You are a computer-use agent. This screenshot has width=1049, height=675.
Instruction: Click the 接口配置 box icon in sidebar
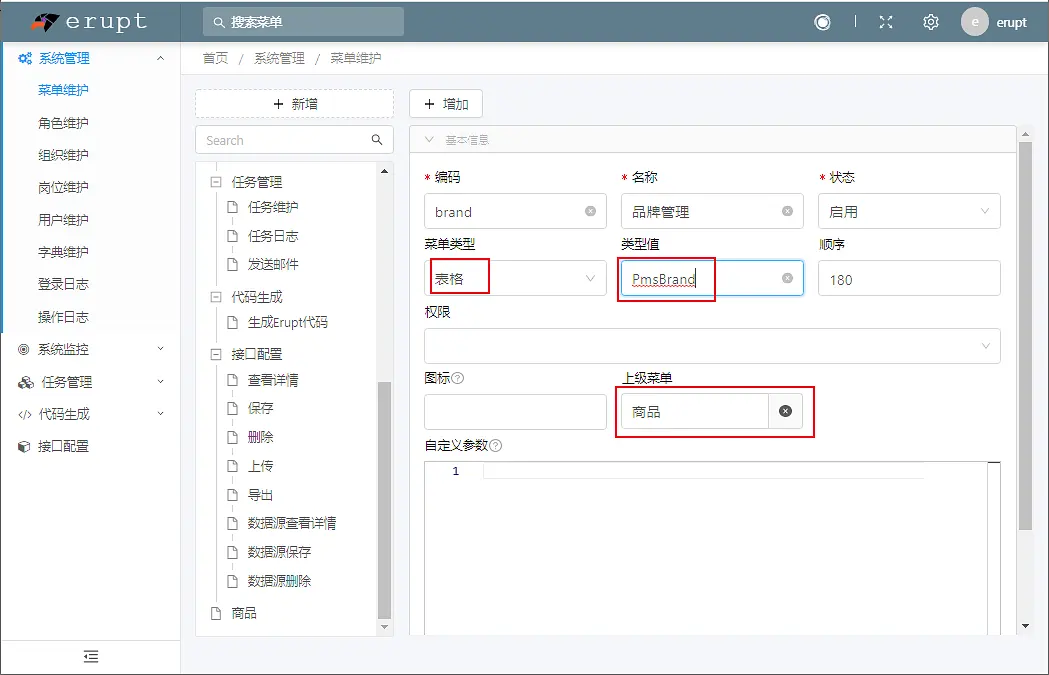click(24, 446)
